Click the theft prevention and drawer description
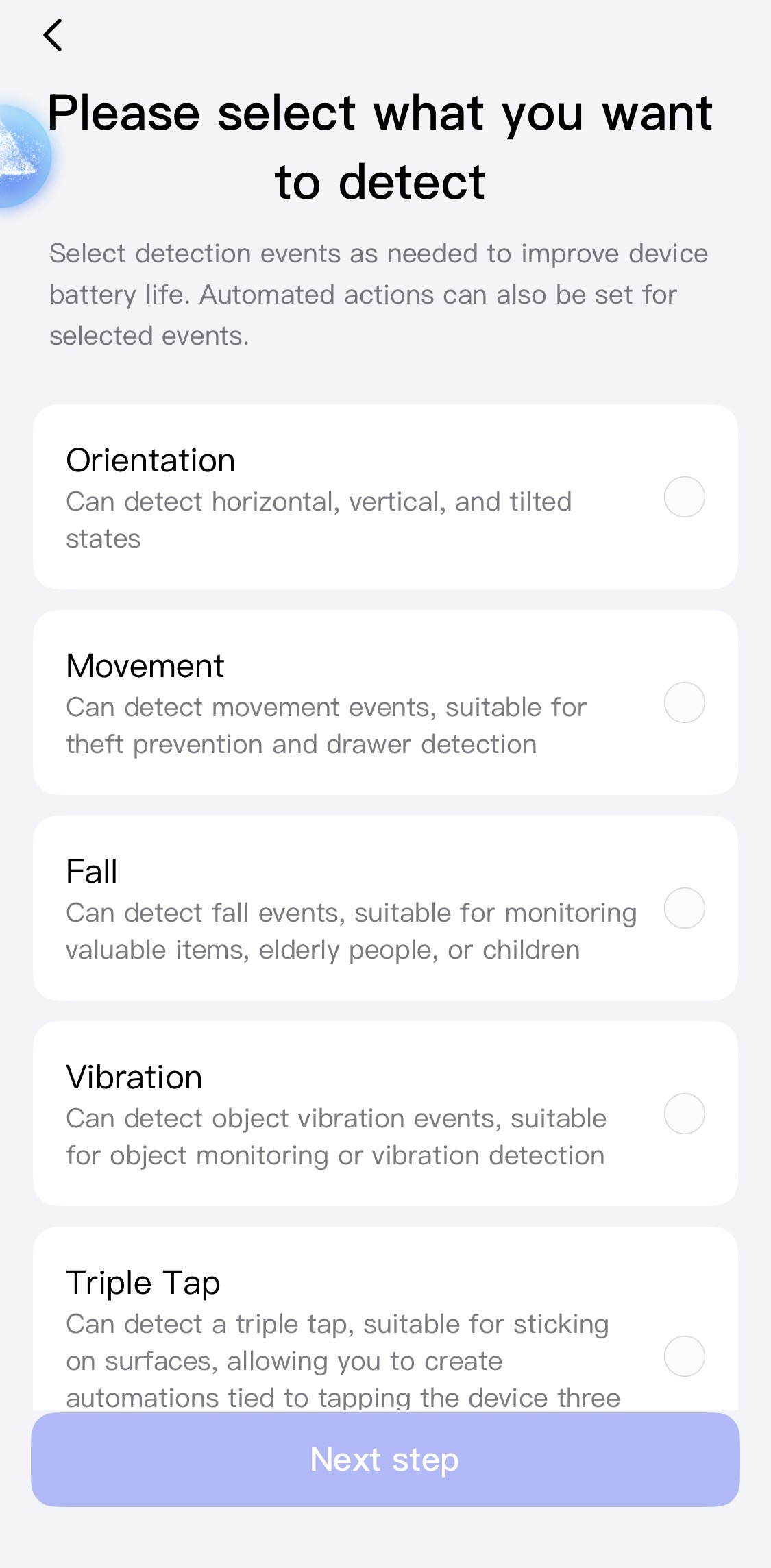The image size is (771, 1568). (326, 726)
